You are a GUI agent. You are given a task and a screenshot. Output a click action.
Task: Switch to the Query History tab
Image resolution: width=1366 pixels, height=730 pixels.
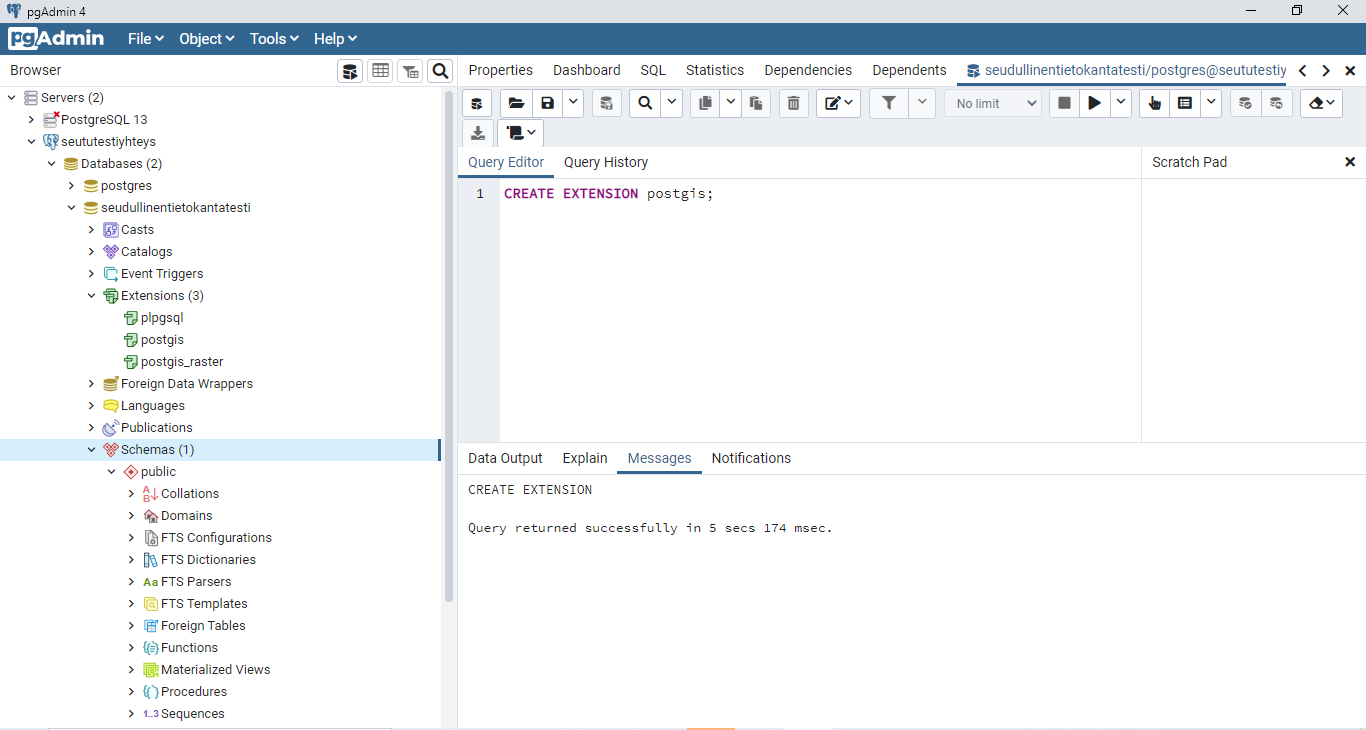point(605,162)
